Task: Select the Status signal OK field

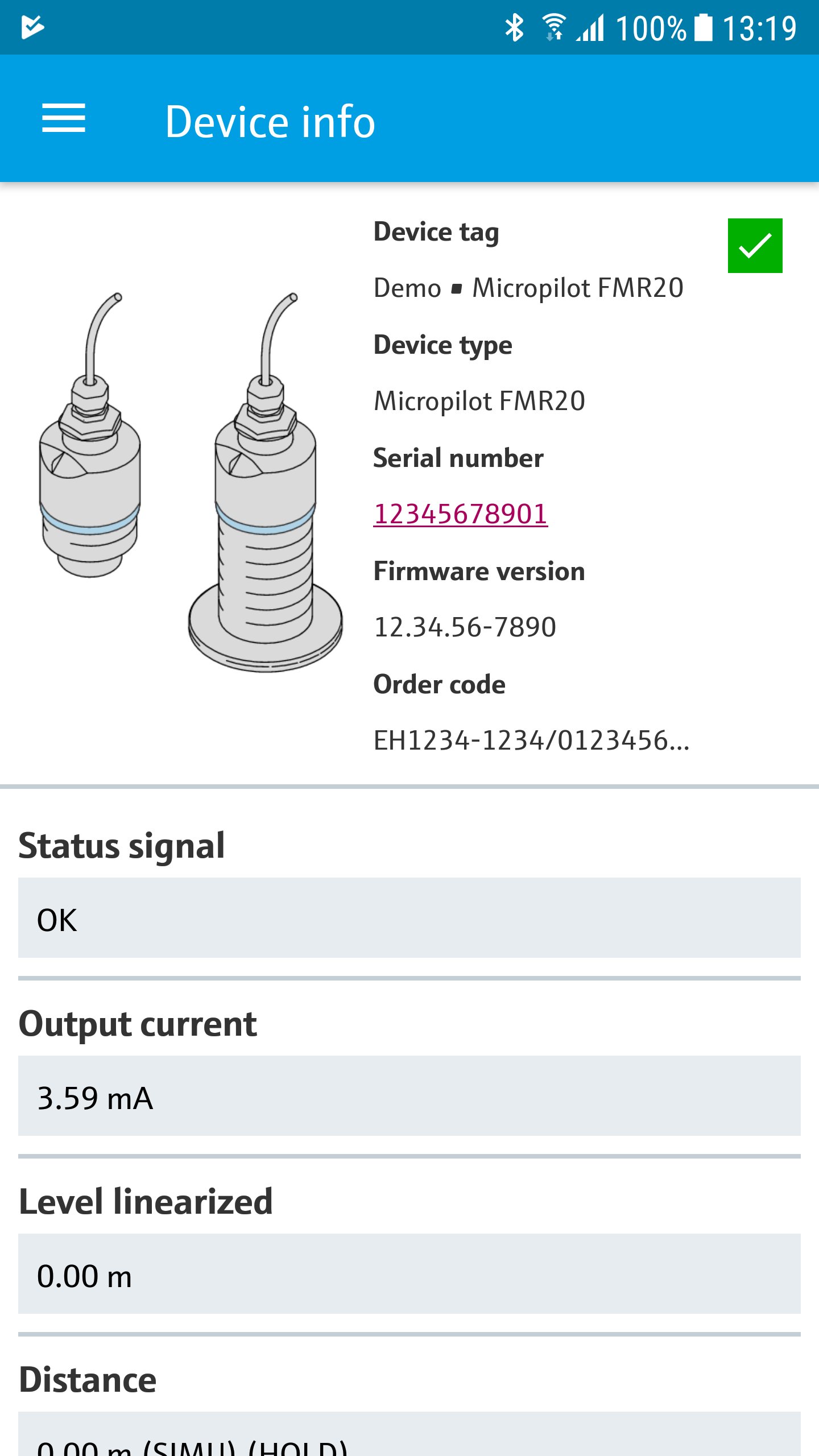Action: pos(409,918)
